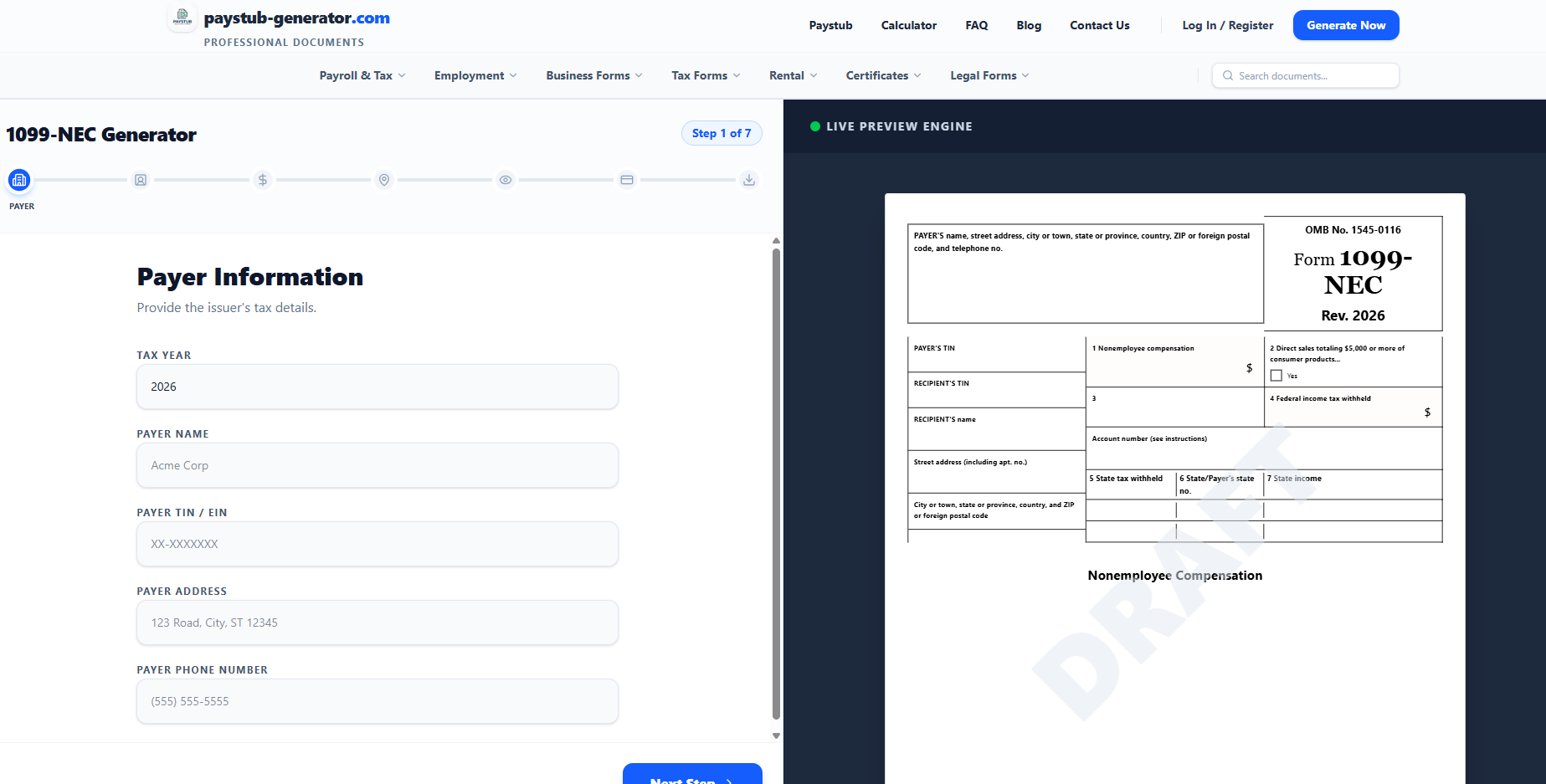1546x784 pixels.
Task: Click the 'Payer Information' heading
Action: click(250, 277)
